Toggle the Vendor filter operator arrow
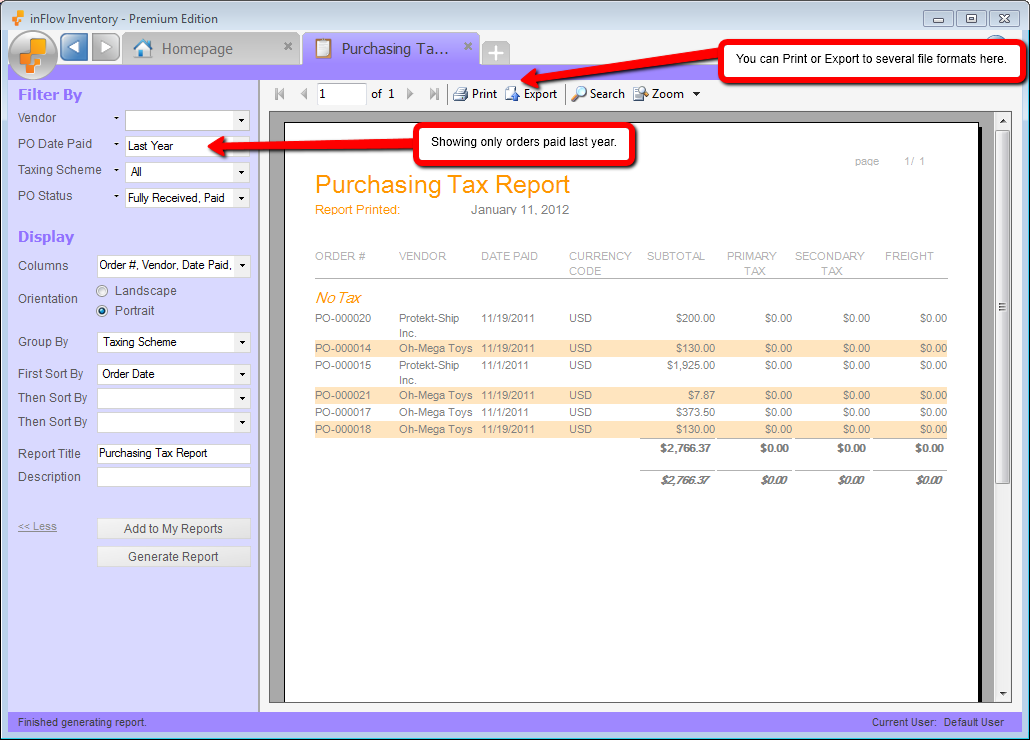 point(116,118)
